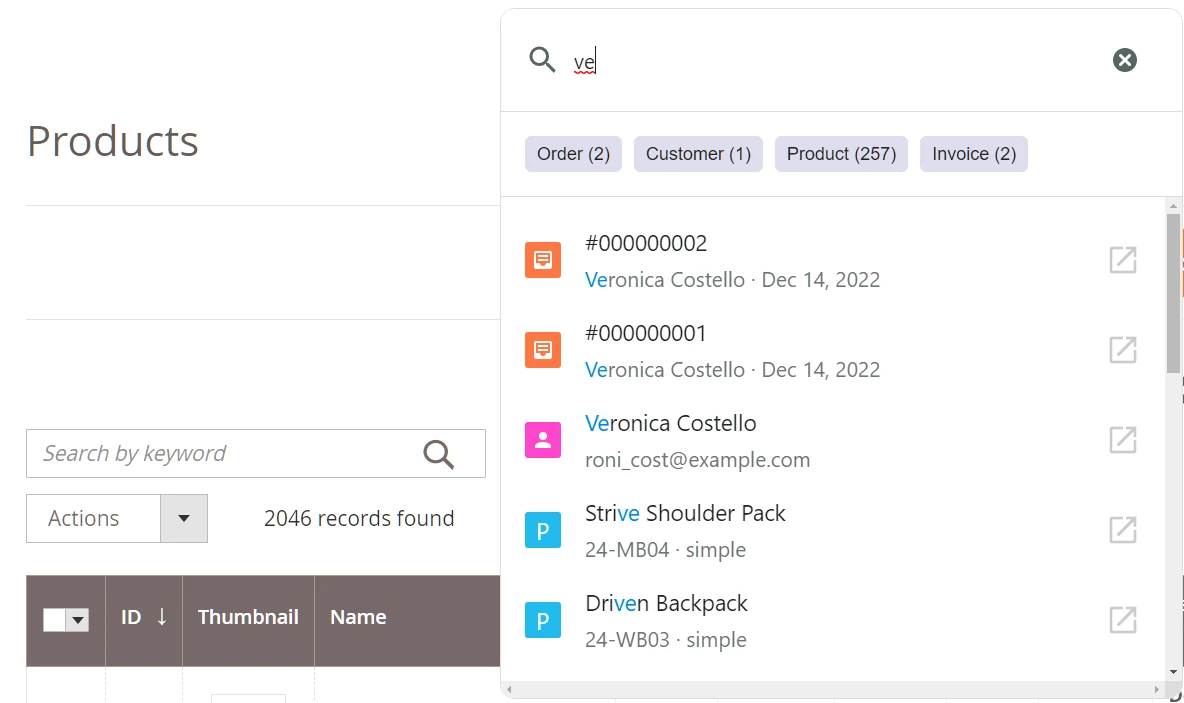The width and height of the screenshot is (1184, 703).
Task: Open Veronica Costello customer external link icon
Action: 1123,440
